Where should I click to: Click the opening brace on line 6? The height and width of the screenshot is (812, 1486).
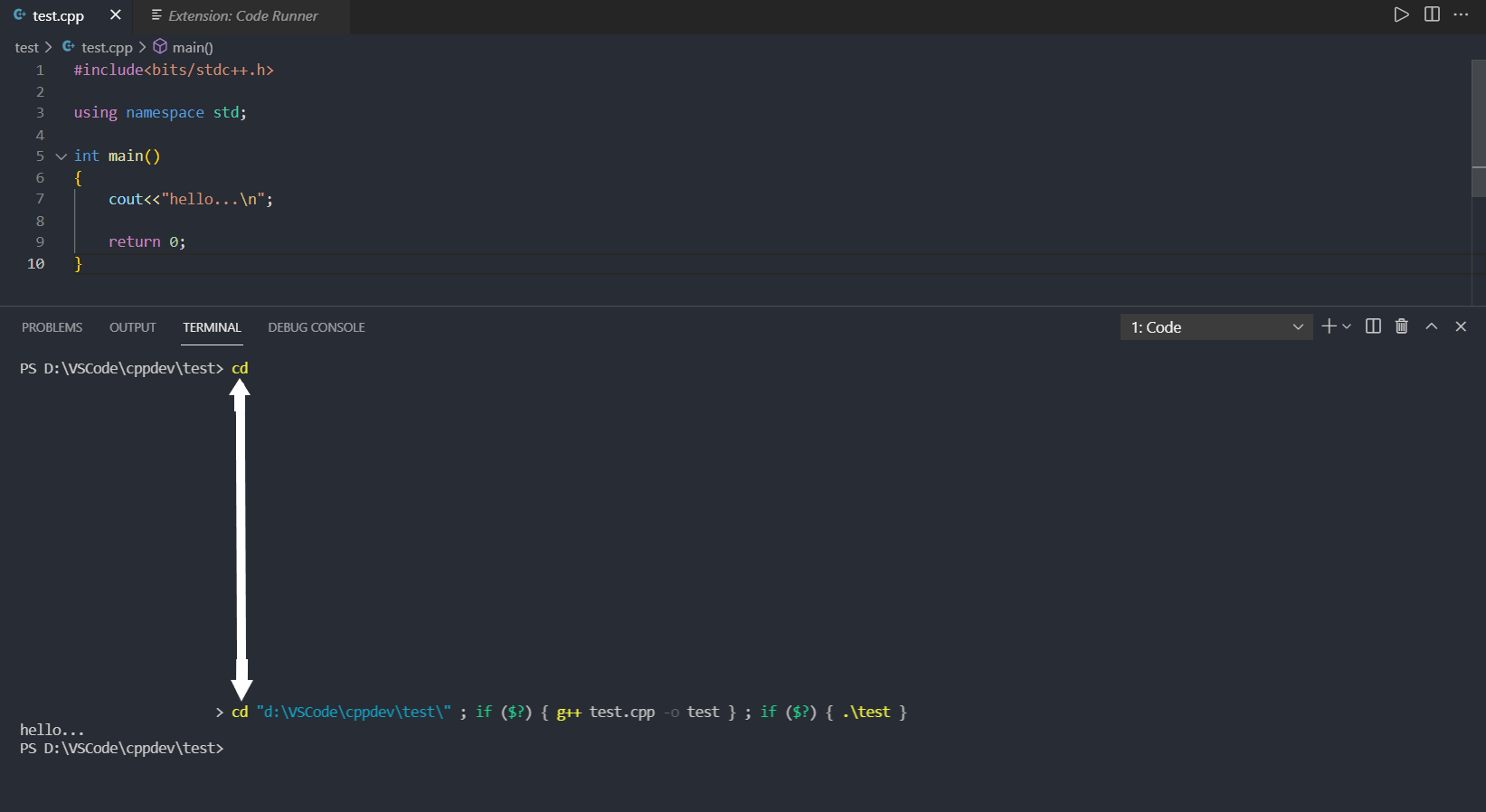[78, 177]
